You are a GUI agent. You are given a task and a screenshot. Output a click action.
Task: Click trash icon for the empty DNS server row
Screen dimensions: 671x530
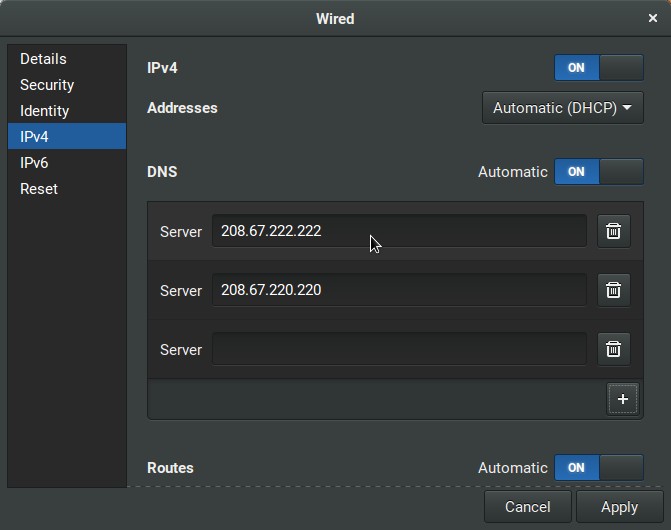click(613, 349)
